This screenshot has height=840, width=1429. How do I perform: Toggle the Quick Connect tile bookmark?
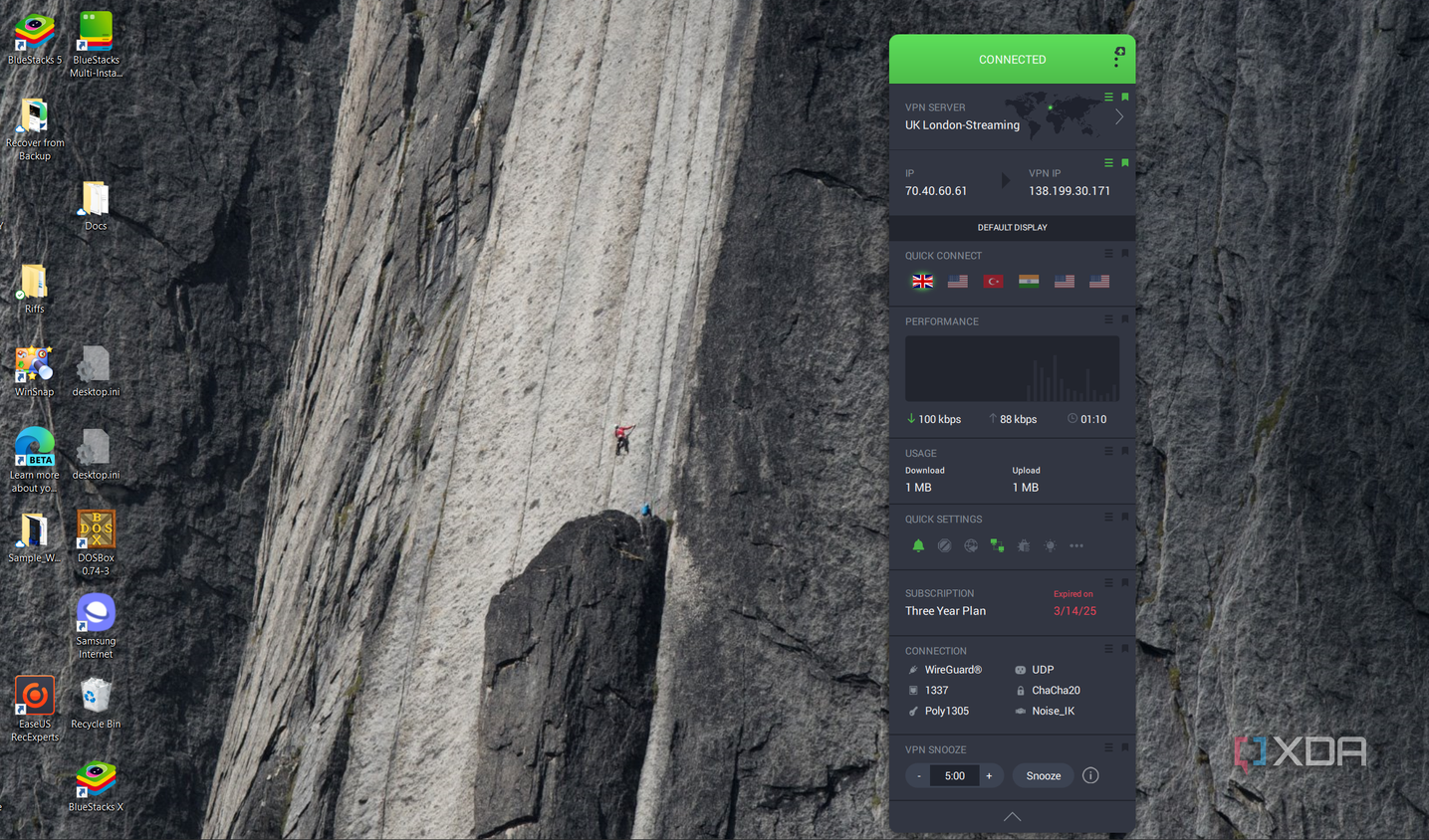pos(1125,254)
